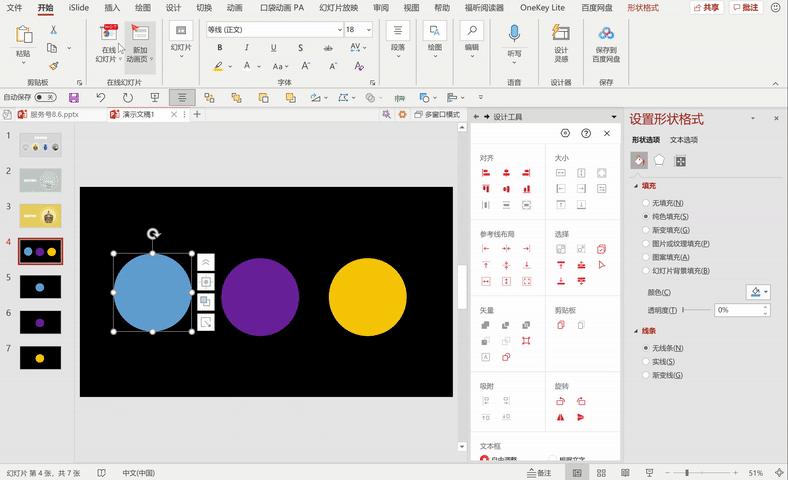Collapse the 填充 section
Image resolution: width=788 pixels, height=480 pixels.
(635, 186)
